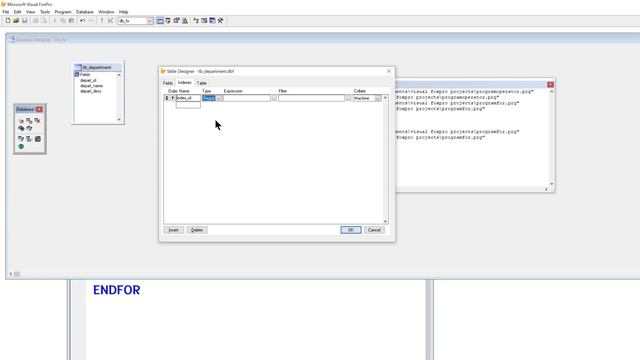This screenshot has width=640, height=360.
Task: Toggle the Command Window toolbar icon
Action: (x=160, y=20)
